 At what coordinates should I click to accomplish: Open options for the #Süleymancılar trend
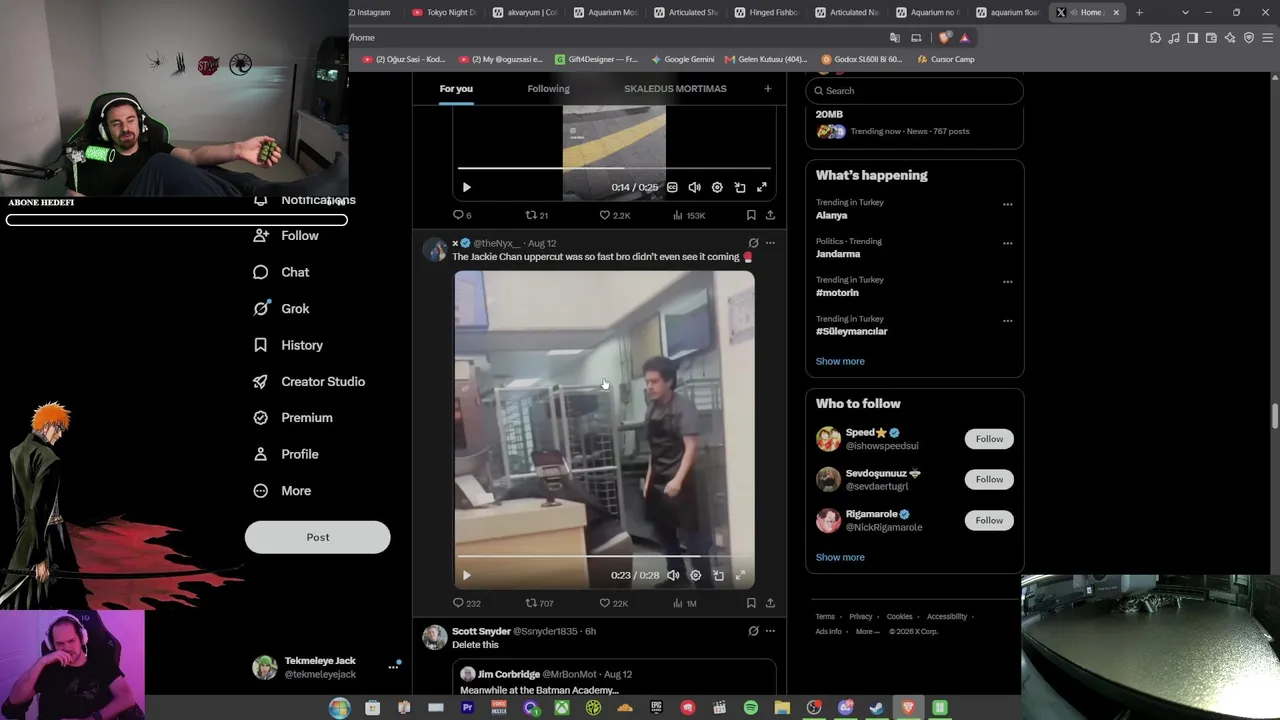pyautogui.click(x=1007, y=321)
